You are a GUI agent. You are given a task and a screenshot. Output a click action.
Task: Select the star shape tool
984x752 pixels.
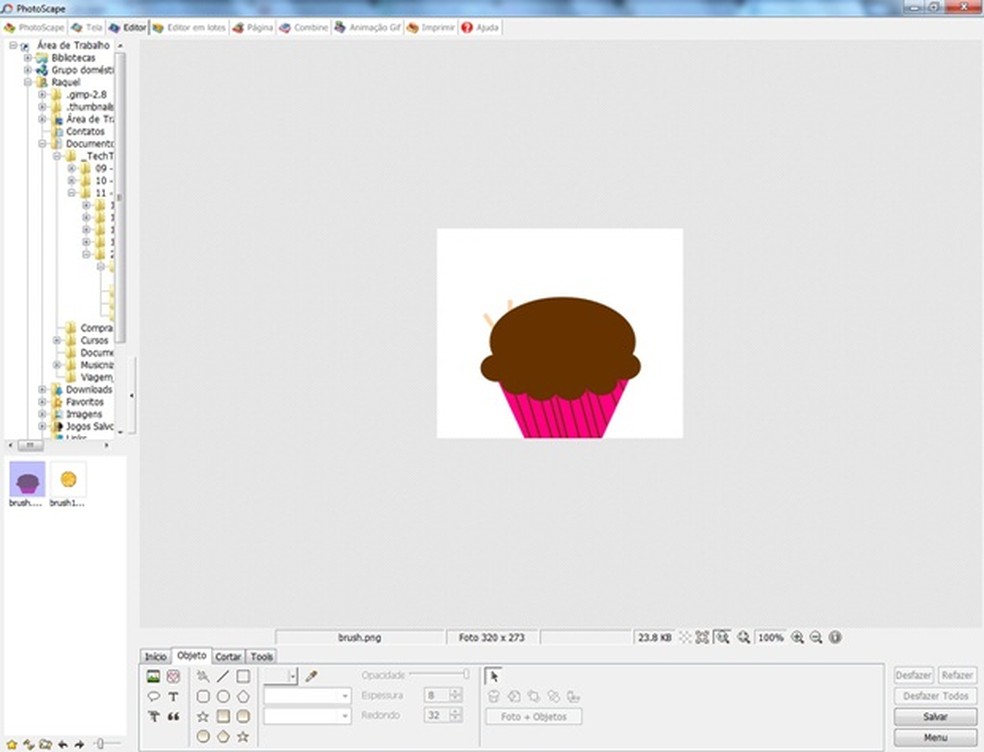point(203,717)
